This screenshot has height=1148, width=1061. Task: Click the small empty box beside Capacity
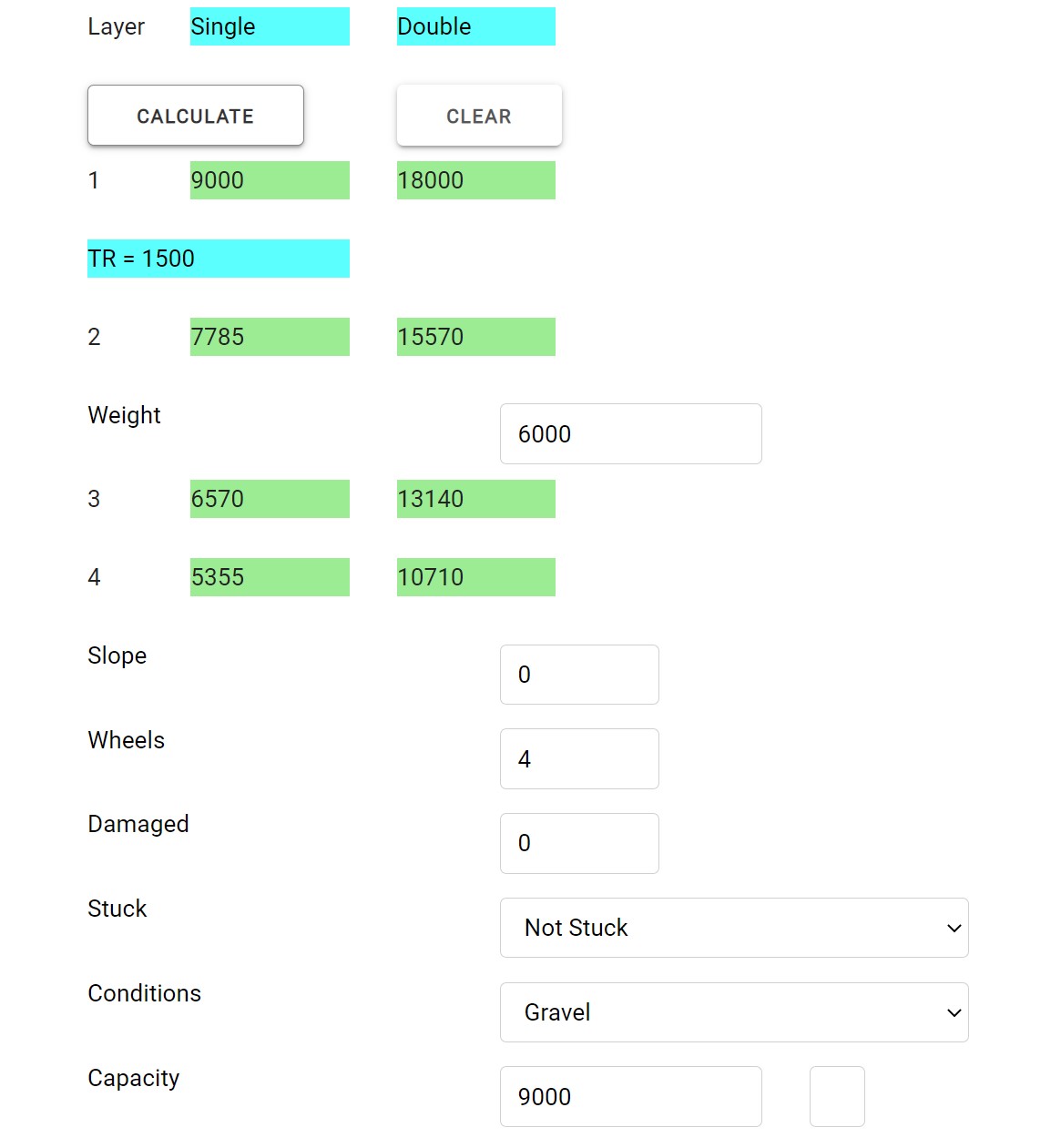tap(837, 1097)
